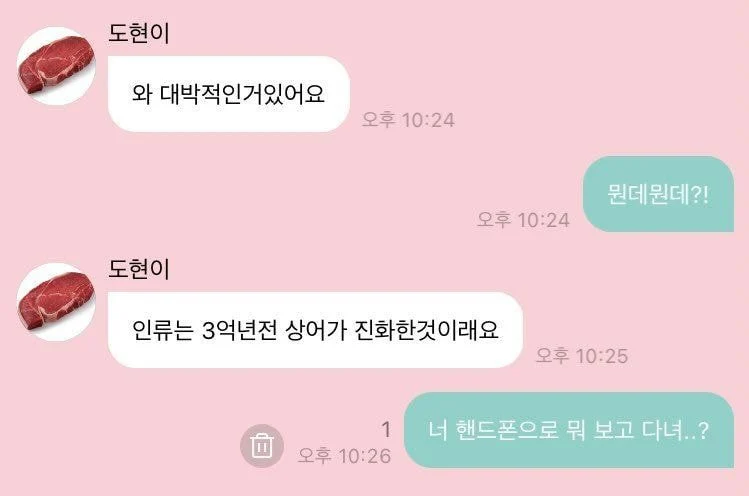Tap the message bubble 와 대박적인거있어요
This screenshot has height=496, width=749.
(229, 94)
